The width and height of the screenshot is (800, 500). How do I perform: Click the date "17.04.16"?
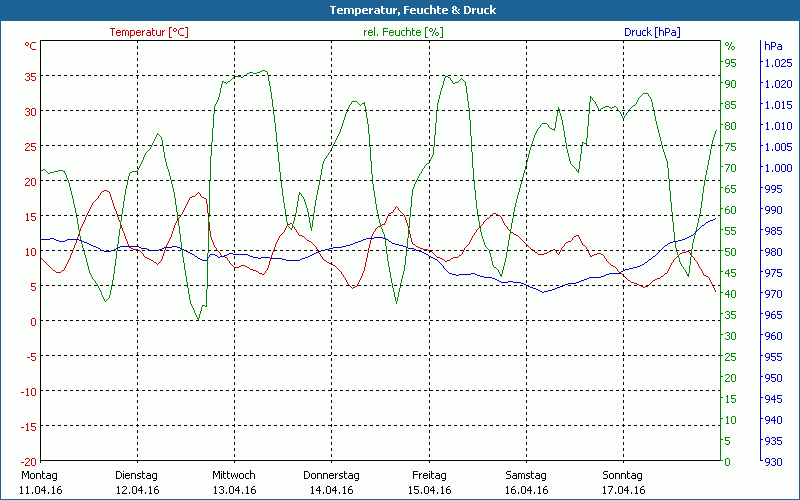click(x=623, y=490)
